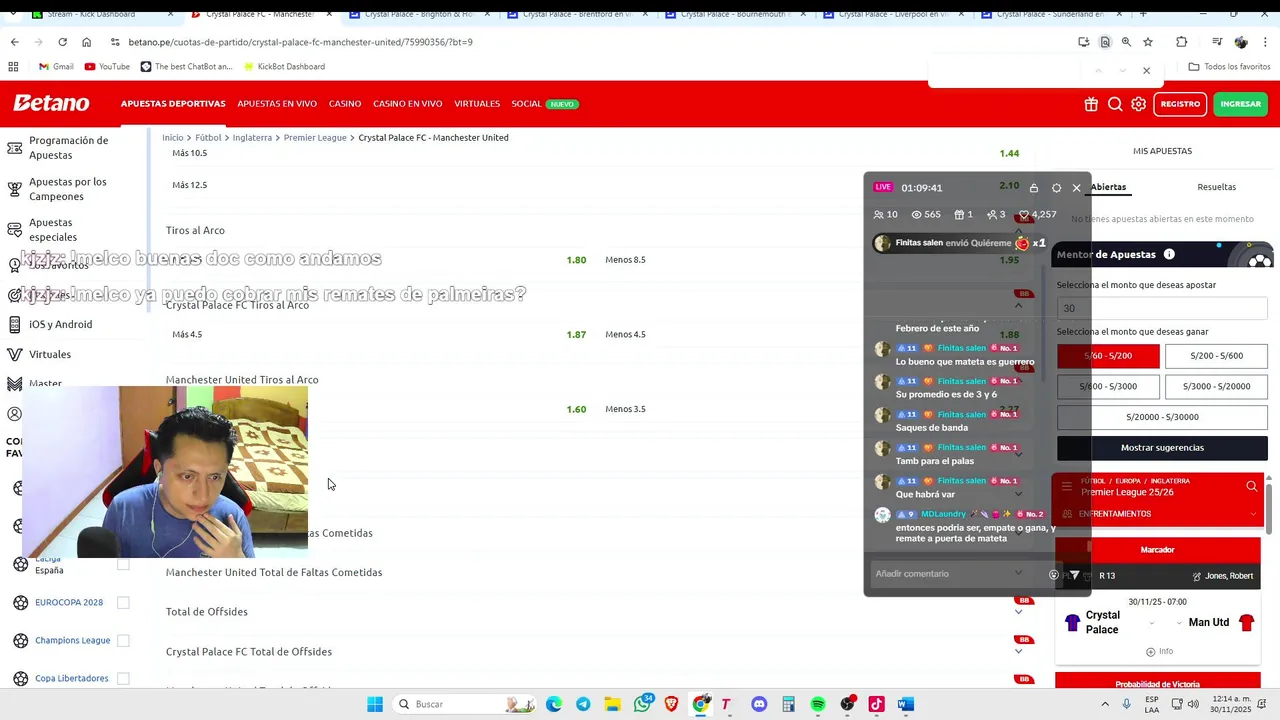The width and height of the screenshot is (1280, 720).
Task: Go to browser home page
Action: (x=86, y=42)
